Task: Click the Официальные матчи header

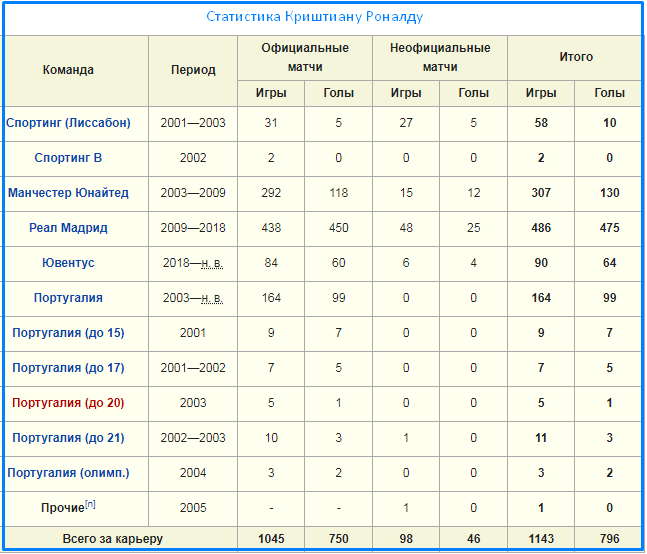Action: click(x=305, y=57)
